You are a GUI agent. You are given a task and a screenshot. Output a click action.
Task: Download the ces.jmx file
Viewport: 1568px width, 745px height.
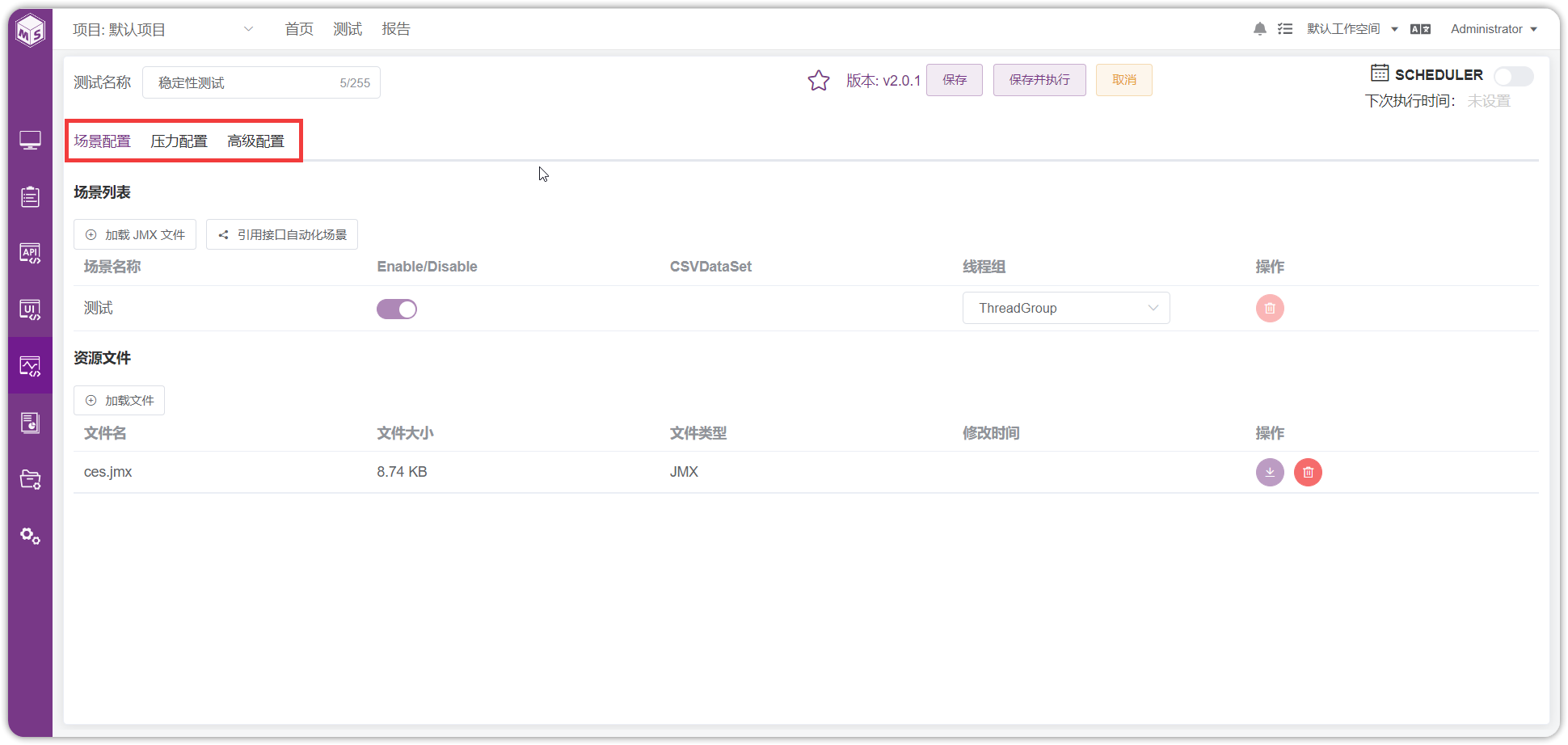pos(1270,472)
